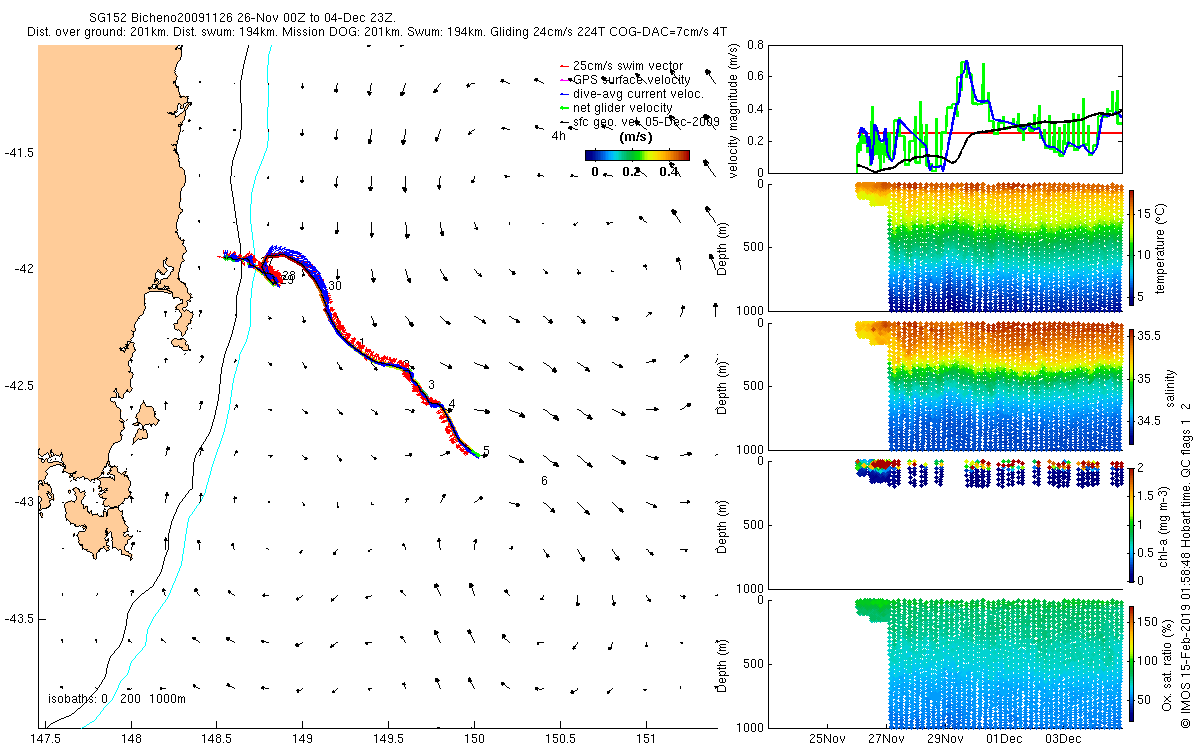1200x750 pixels.
Task: Click the salinity colorbar scale
Action: [1131, 386]
